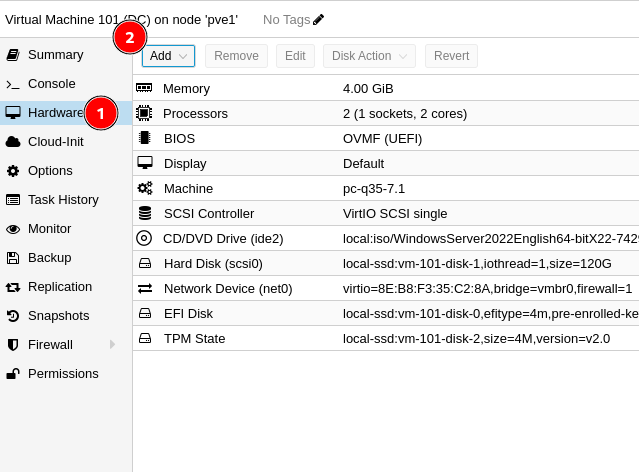This screenshot has height=472, width=639.
Task: Click the Machine gears icon
Action: pos(145,188)
